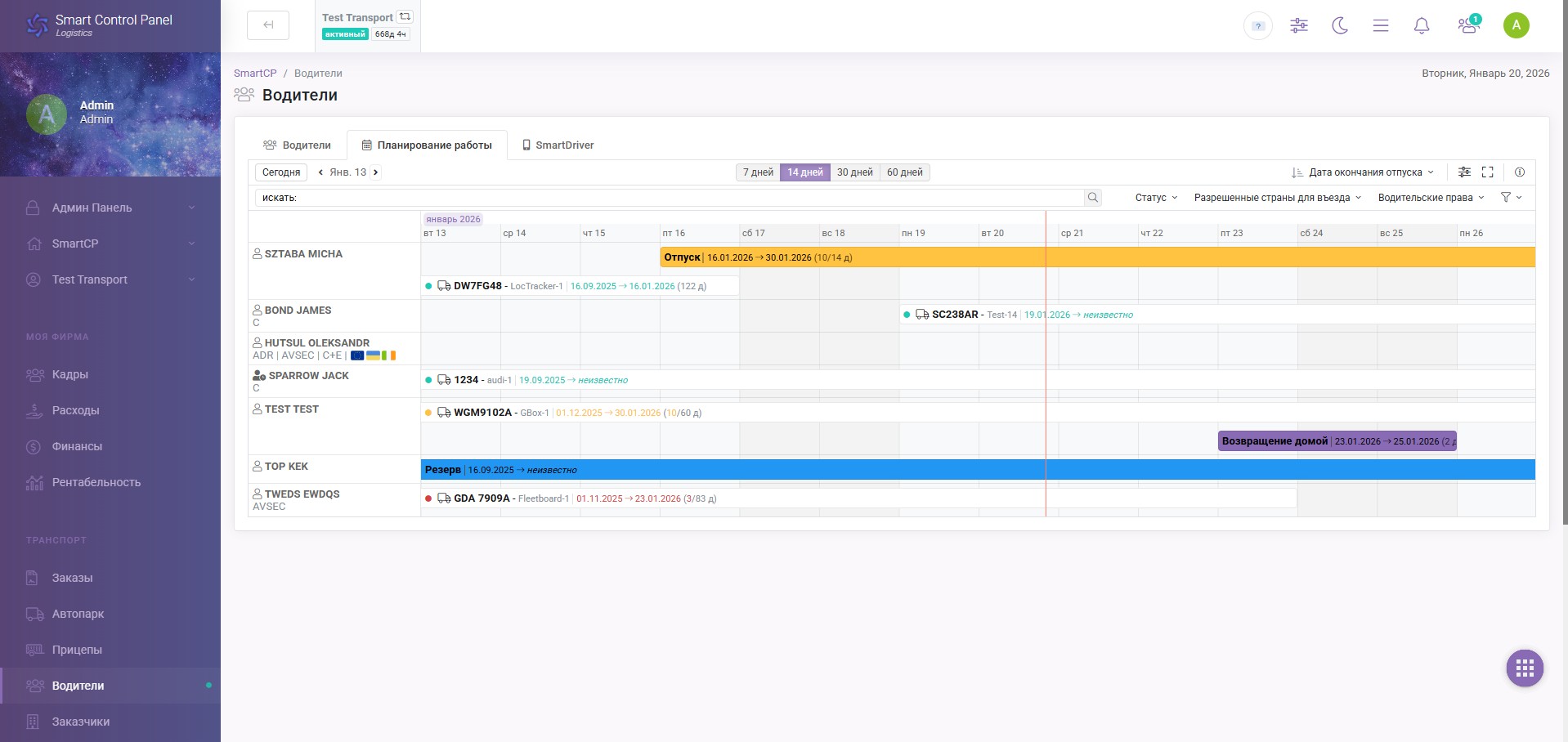Click the yellow Отпуск vacation bar

pos(1098,257)
